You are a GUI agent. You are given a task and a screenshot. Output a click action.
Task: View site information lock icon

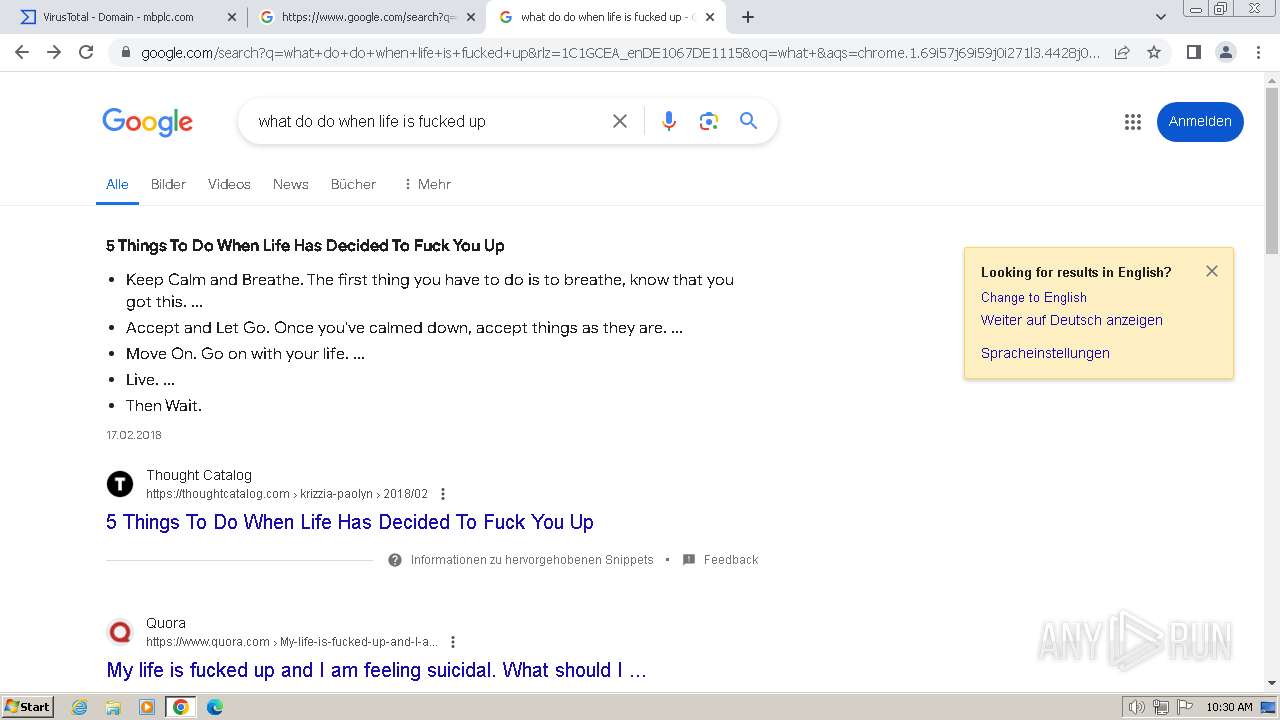[x=126, y=53]
